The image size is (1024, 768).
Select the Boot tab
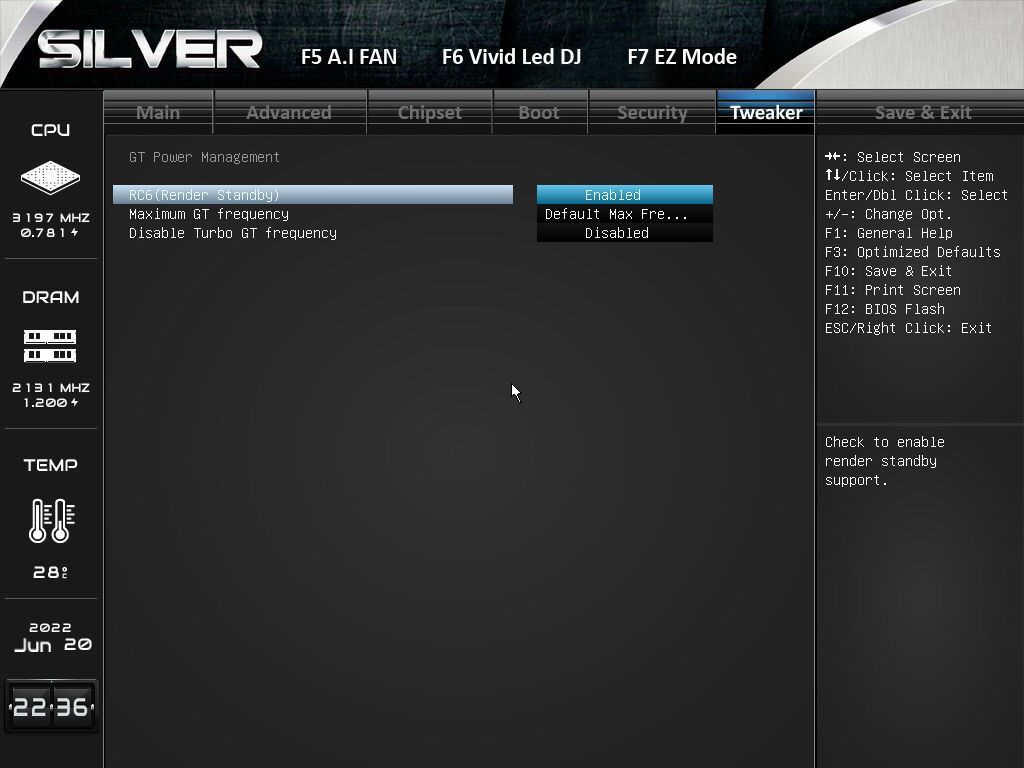coord(539,112)
